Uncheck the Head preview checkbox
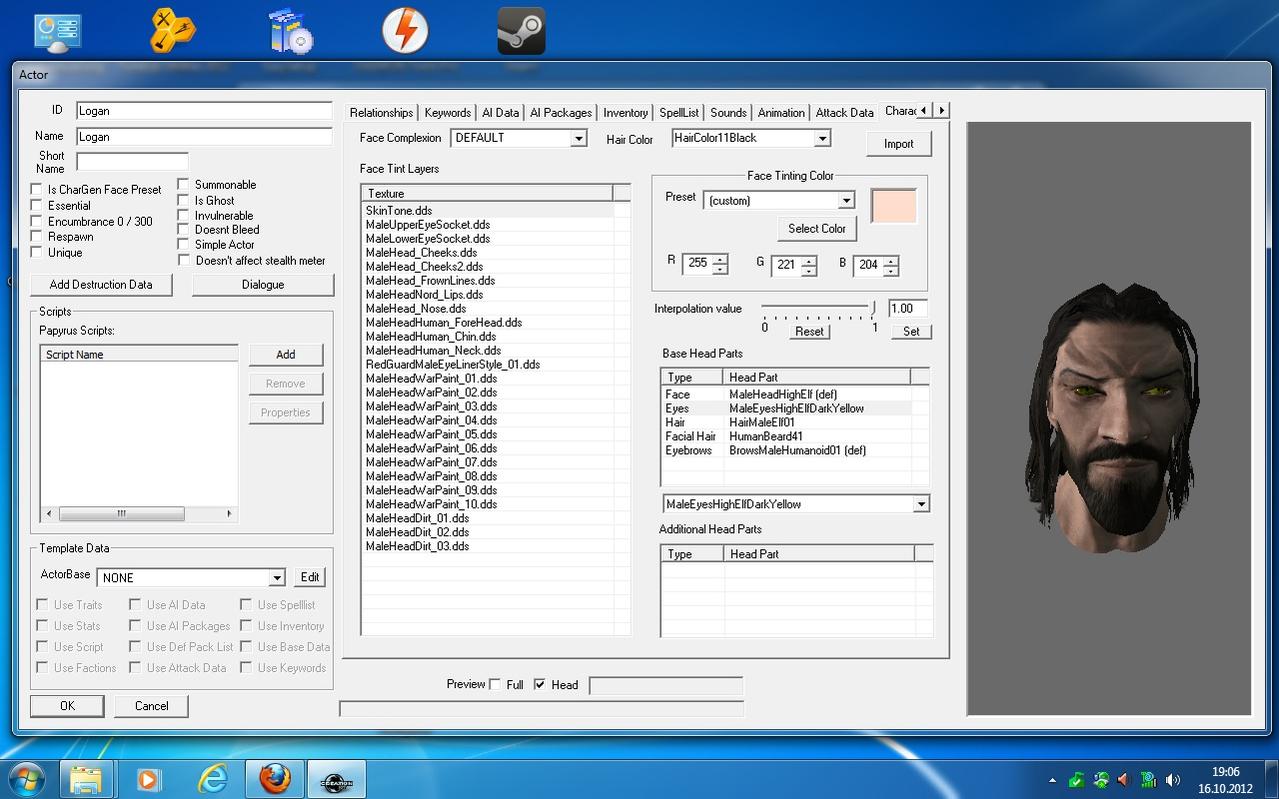Viewport: 1279px width, 799px height. pyautogui.click(x=540, y=684)
